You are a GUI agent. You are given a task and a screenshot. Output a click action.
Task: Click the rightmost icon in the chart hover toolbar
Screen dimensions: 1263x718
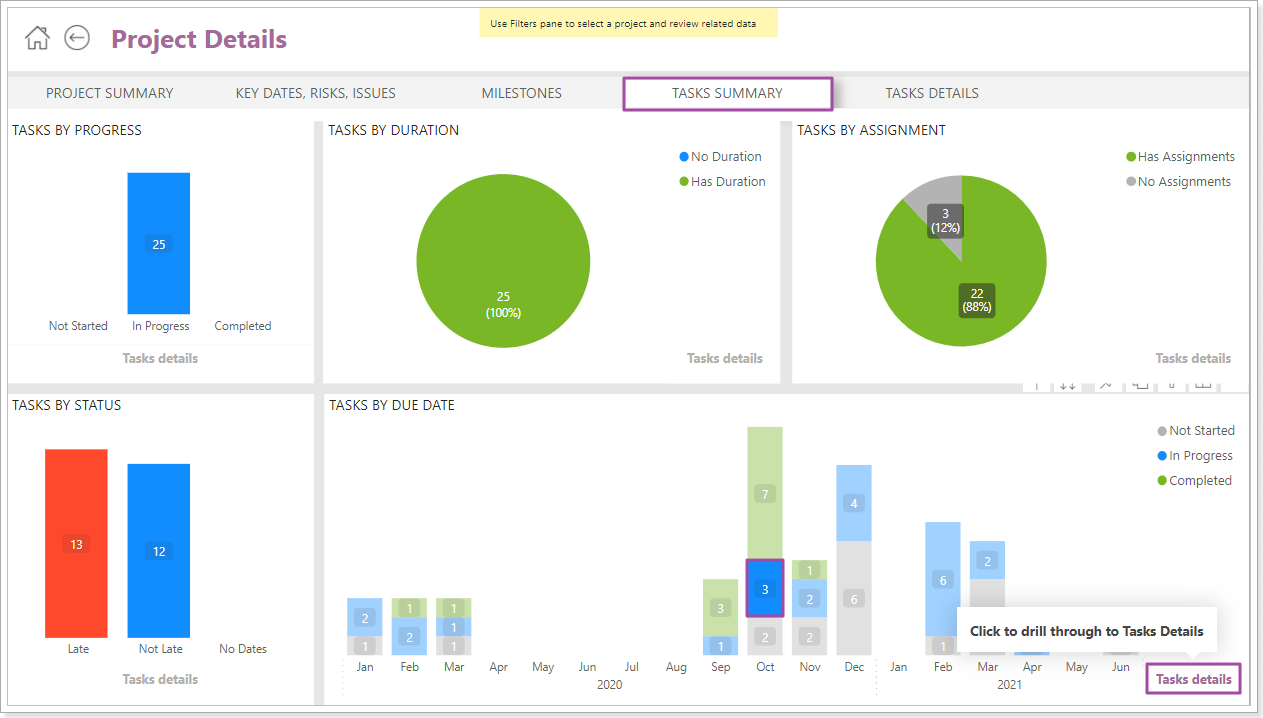tap(1203, 385)
